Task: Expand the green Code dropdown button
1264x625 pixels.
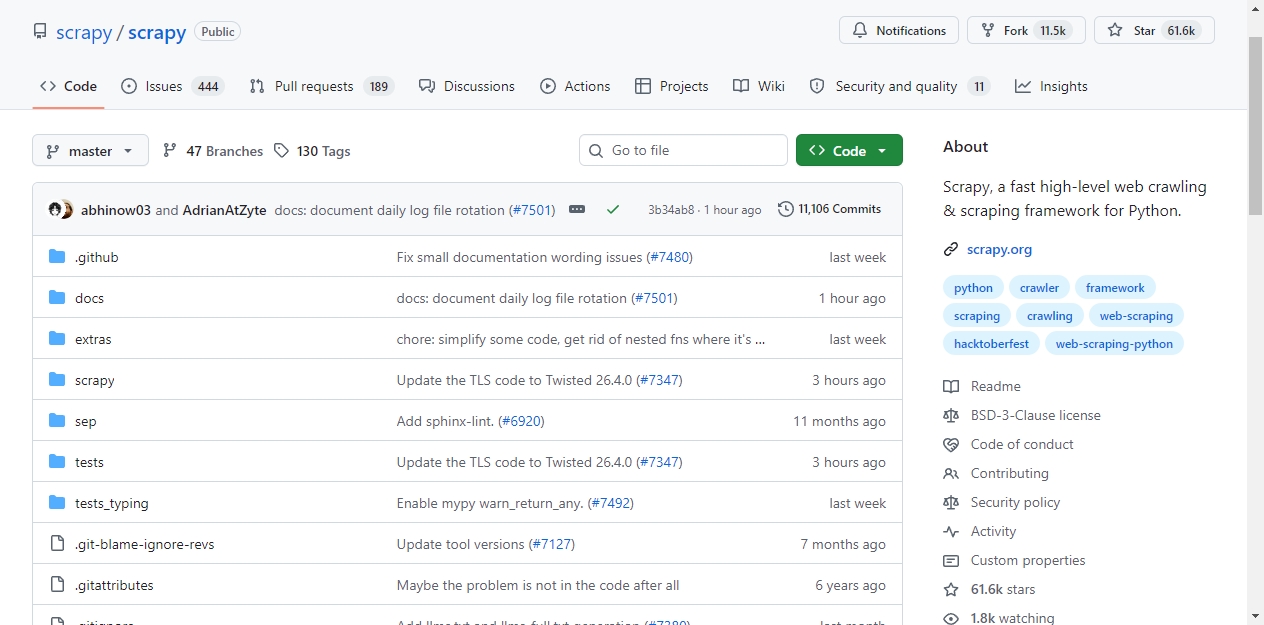Action: (849, 150)
